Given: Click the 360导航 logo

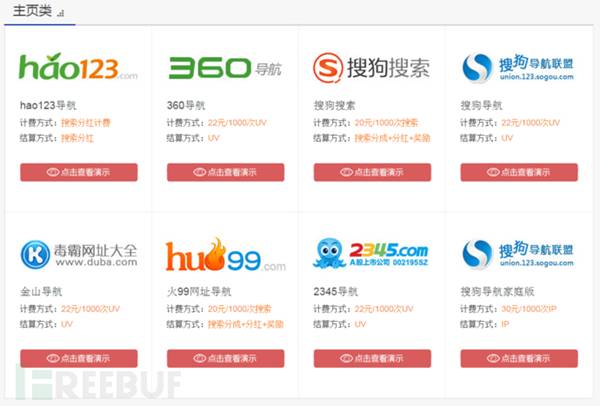Looking at the screenshot, I should tap(225, 68).
